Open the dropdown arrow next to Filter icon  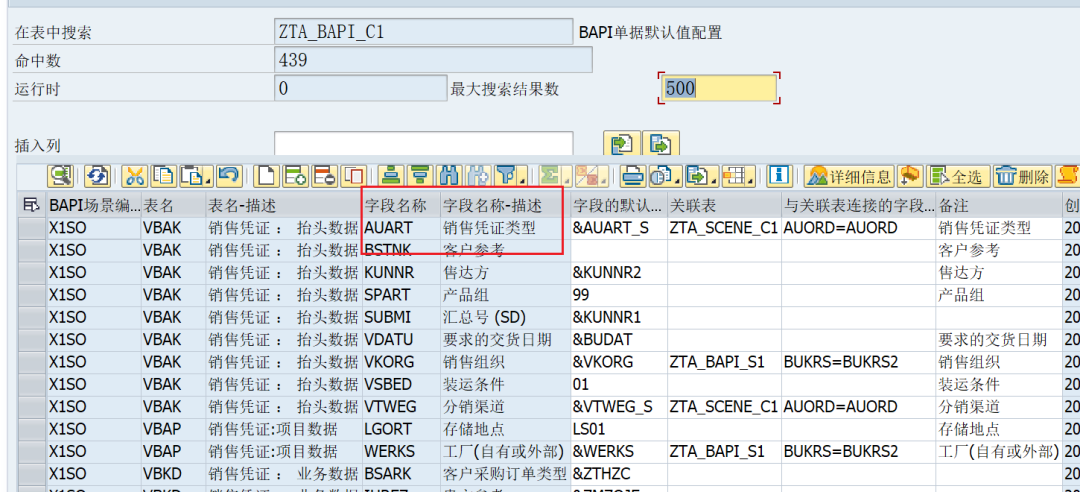[523, 181]
